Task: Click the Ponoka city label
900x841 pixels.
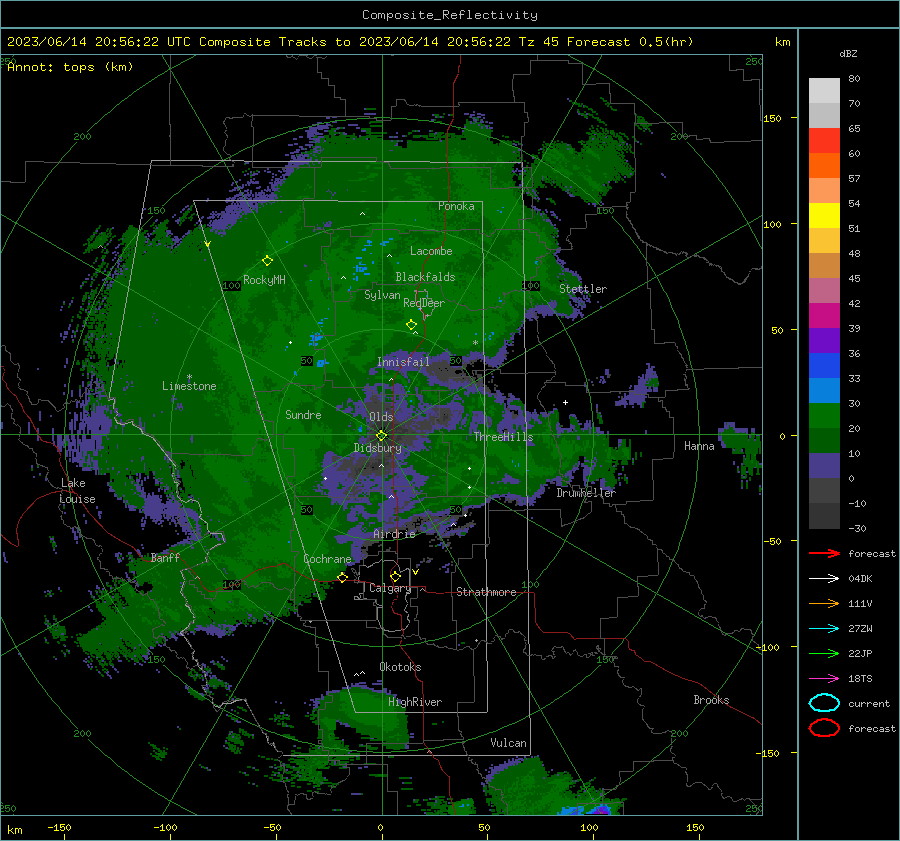Action: point(456,206)
